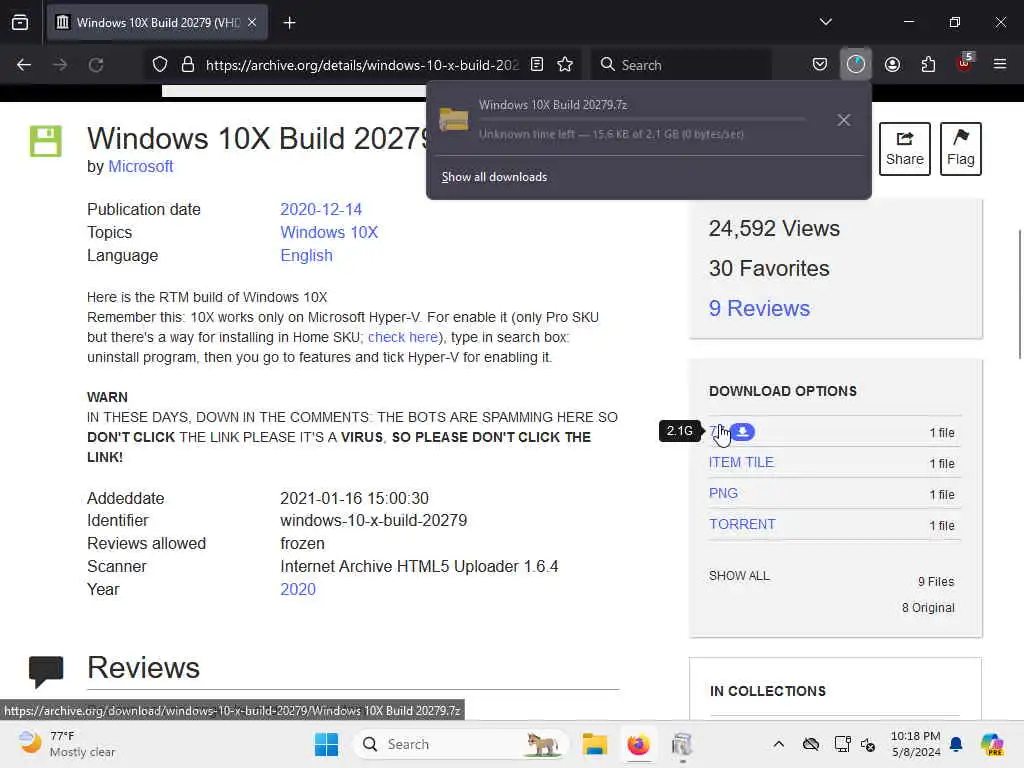Image resolution: width=1024 pixels, height=768 pixels.
Task: Click the Firefox taskbar icon
Action: click(x=638, y=744)
